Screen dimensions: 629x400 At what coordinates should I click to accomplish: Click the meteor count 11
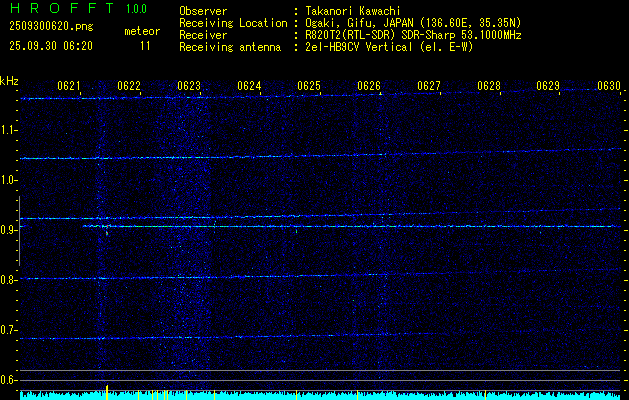pyautogui.click(x=145, y=46)
